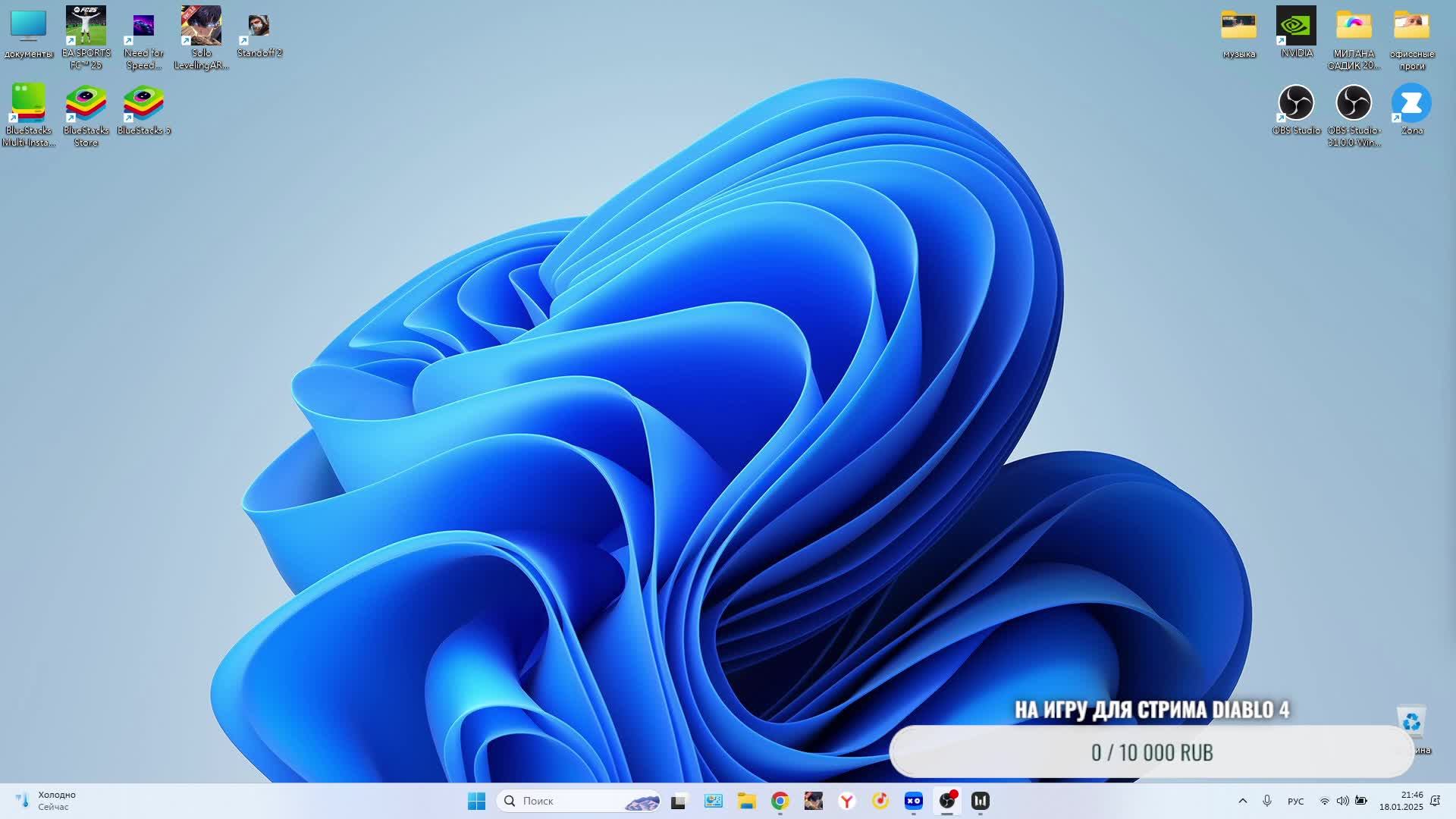Select the EA SPORTS FC 25 shortcut
The height and width of the screenshot is (819, 1456).
click(x=86, y=38)
